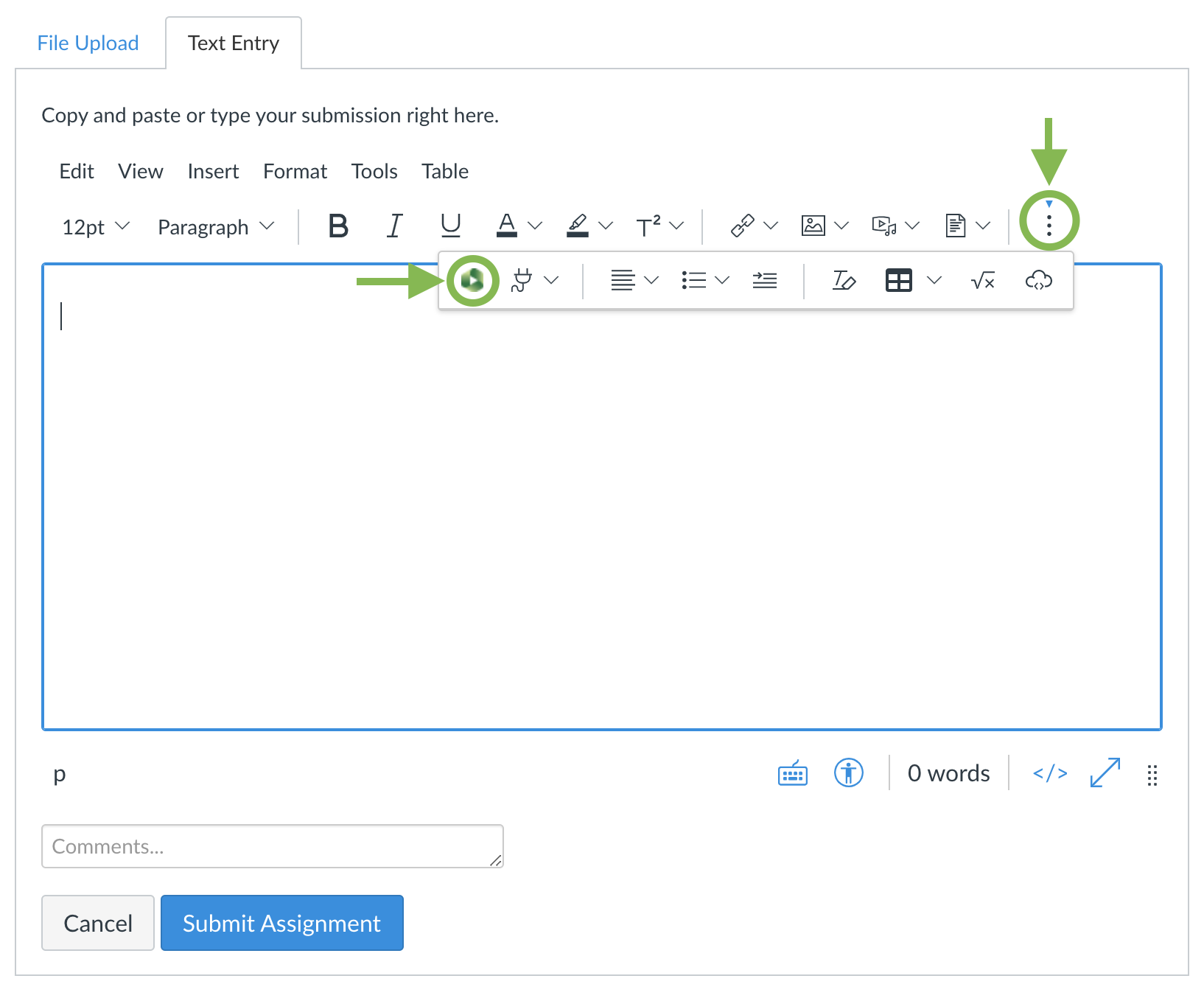Click the Clear Formatting icon

844,280
